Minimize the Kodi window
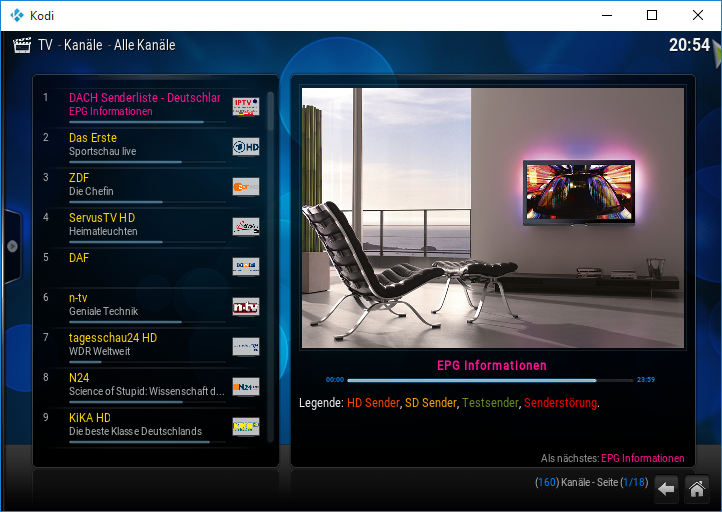This screenshot has width=722, height=512. pos(607,15)
